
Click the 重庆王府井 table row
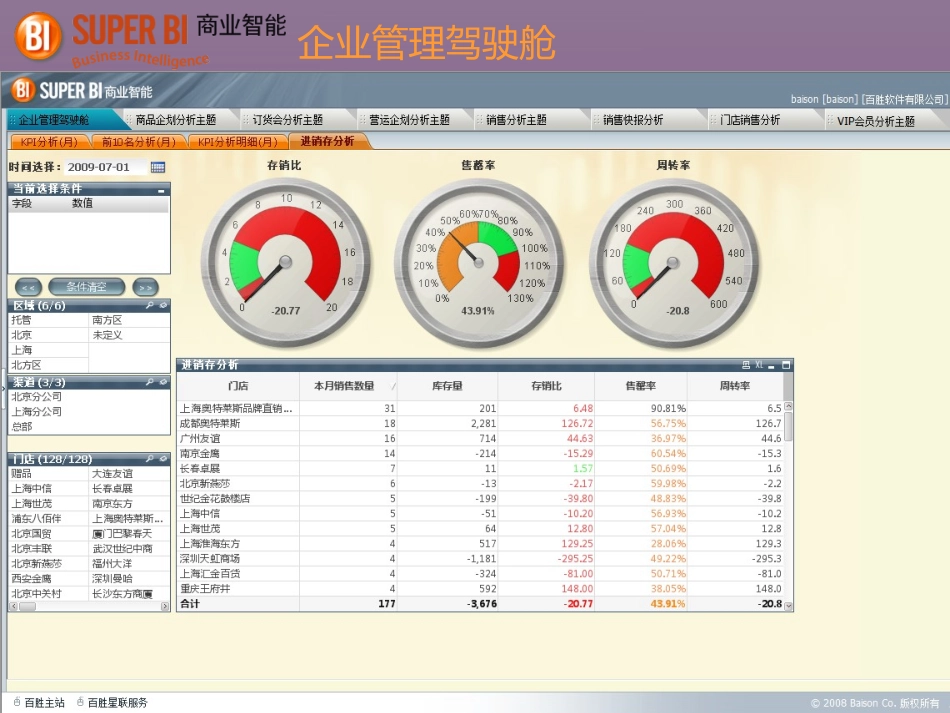pos(480,589)
